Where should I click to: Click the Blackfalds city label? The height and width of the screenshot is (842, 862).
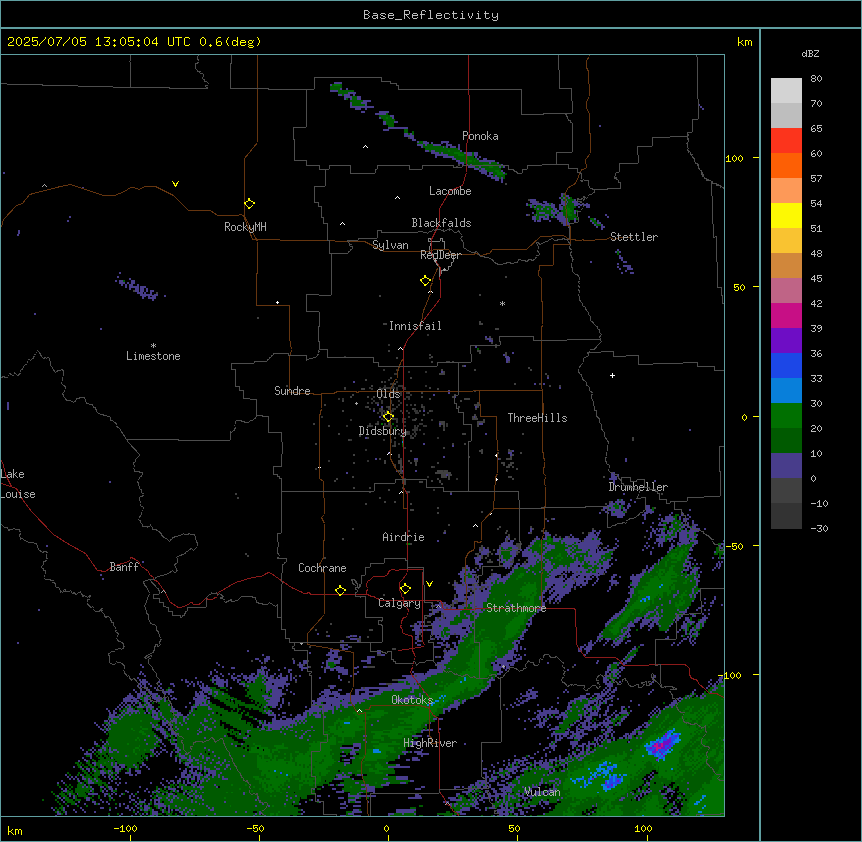pos(441,223)
